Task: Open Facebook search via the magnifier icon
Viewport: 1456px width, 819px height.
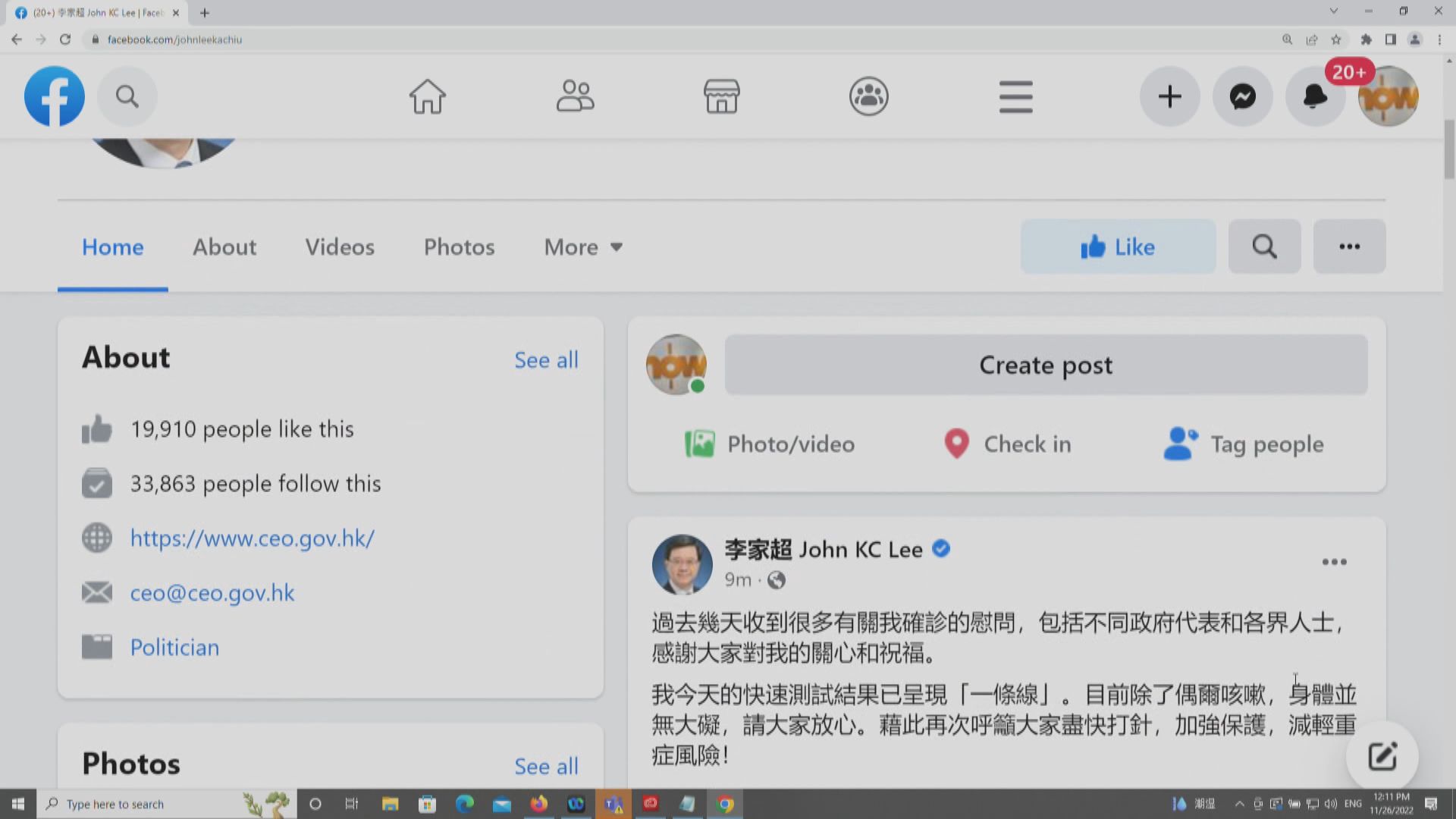Action: point(127,96)
